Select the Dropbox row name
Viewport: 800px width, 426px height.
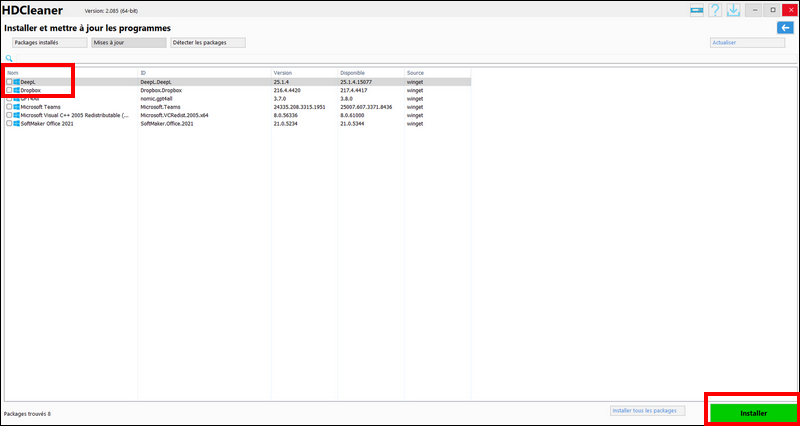(x=31, y=90)
